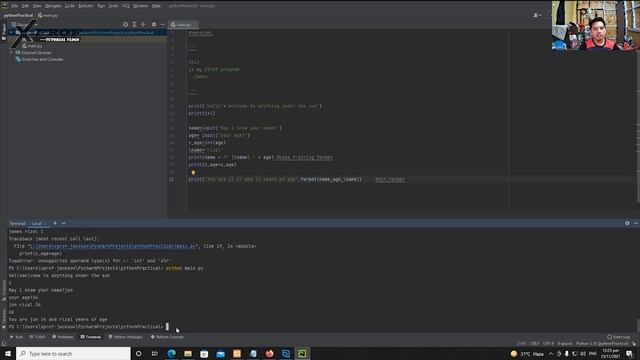The image size is (640, 360).
Task: Click Expand All in Project panel
Action: (x=134, y=24)
